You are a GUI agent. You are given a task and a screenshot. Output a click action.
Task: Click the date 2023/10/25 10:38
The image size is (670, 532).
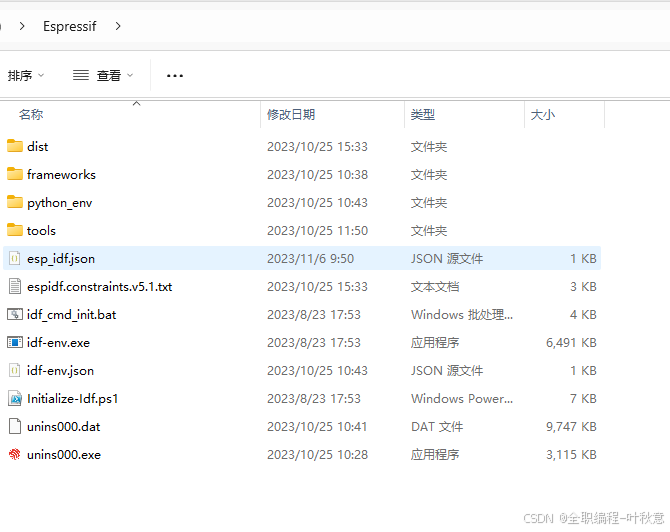pos(317,174)
